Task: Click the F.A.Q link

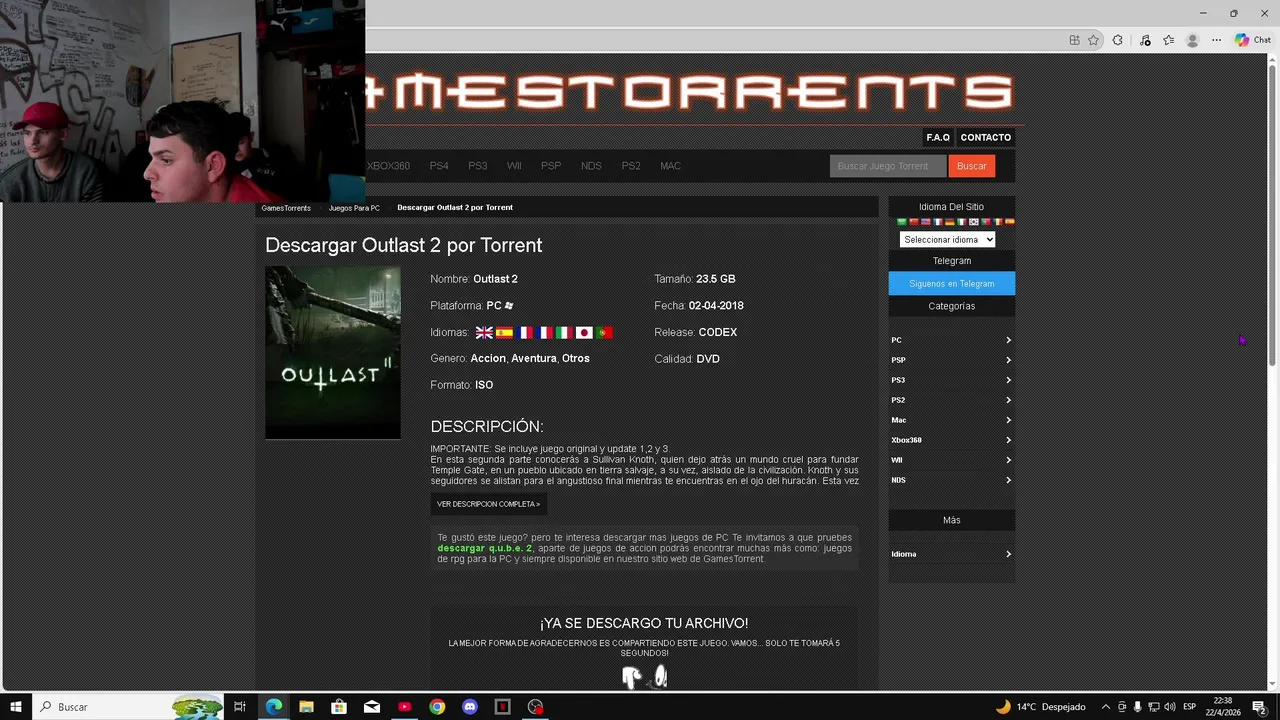Action: tap(938, 137)
